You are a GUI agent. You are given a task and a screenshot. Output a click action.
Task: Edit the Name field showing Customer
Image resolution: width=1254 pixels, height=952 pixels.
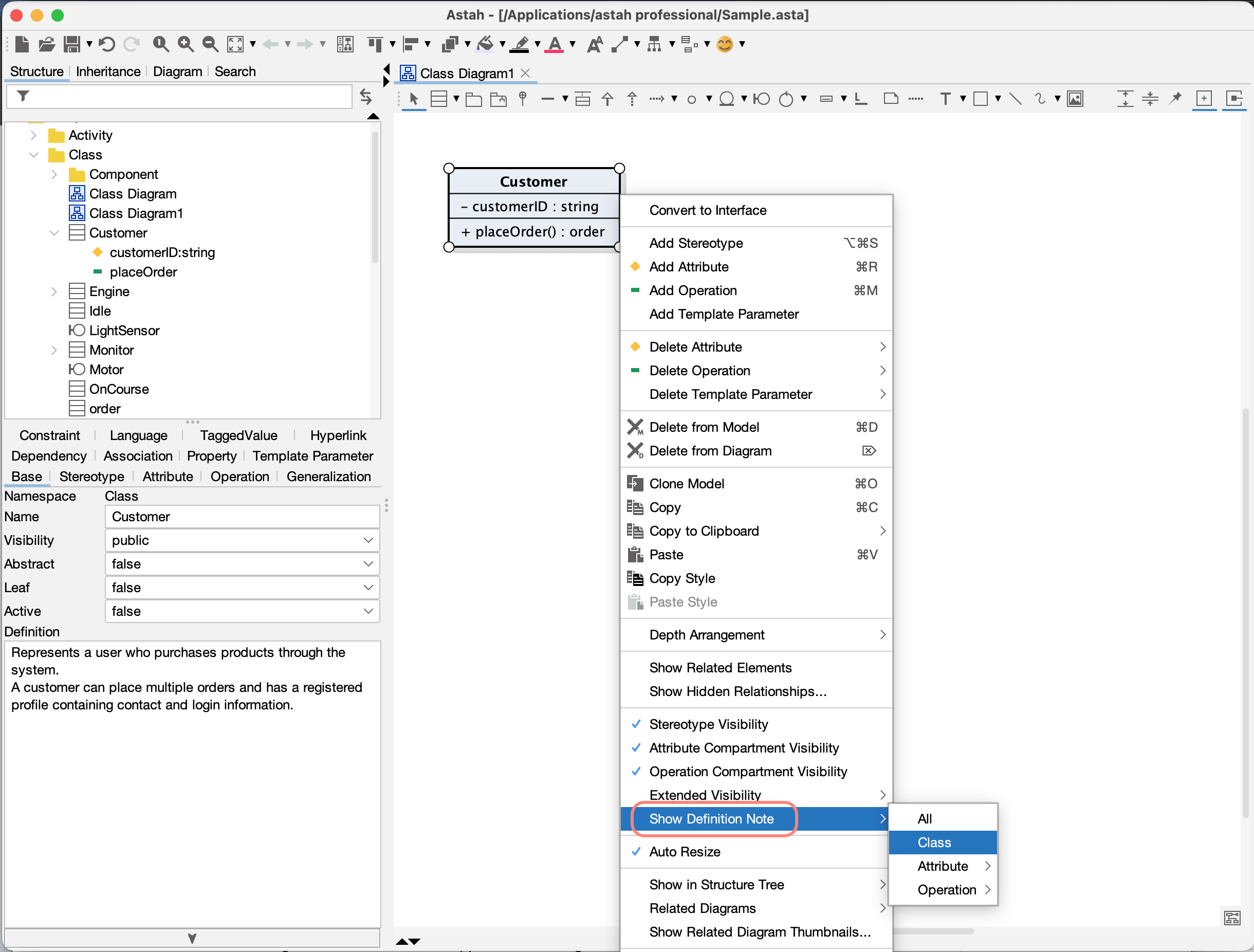pos(242,517)
